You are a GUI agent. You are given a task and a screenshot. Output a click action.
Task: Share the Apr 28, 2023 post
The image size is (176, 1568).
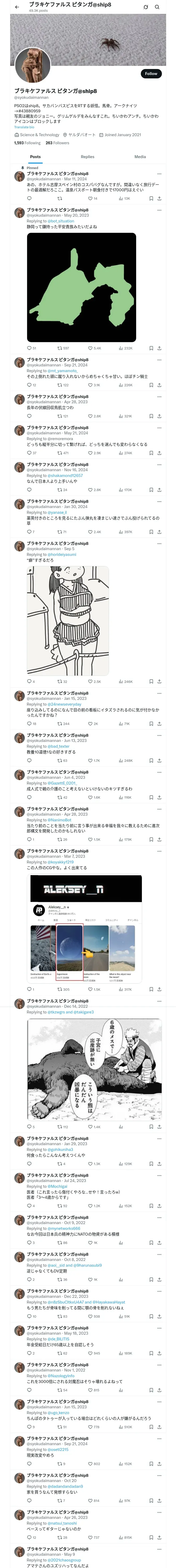159,416
